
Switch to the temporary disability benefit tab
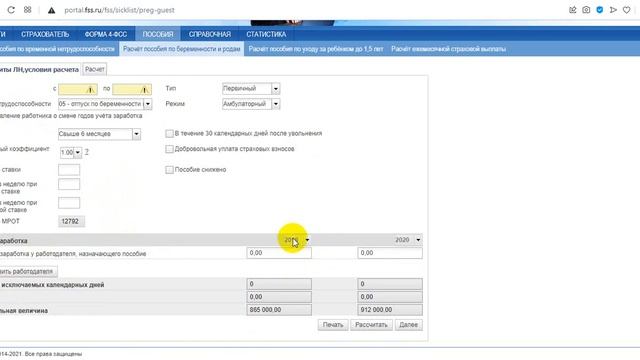(x=57, y=49)
